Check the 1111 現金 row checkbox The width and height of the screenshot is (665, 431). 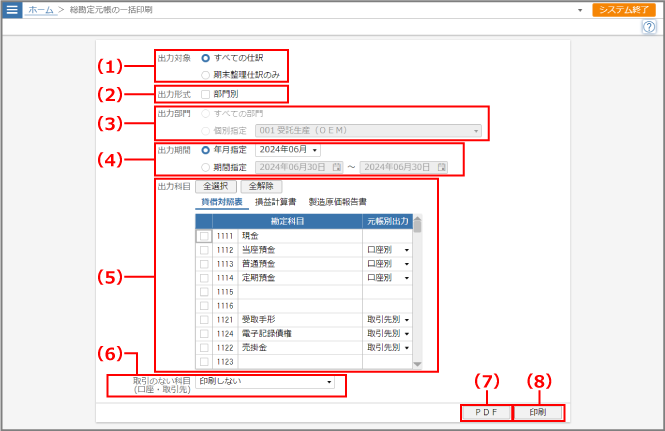[x=204, y=236]
